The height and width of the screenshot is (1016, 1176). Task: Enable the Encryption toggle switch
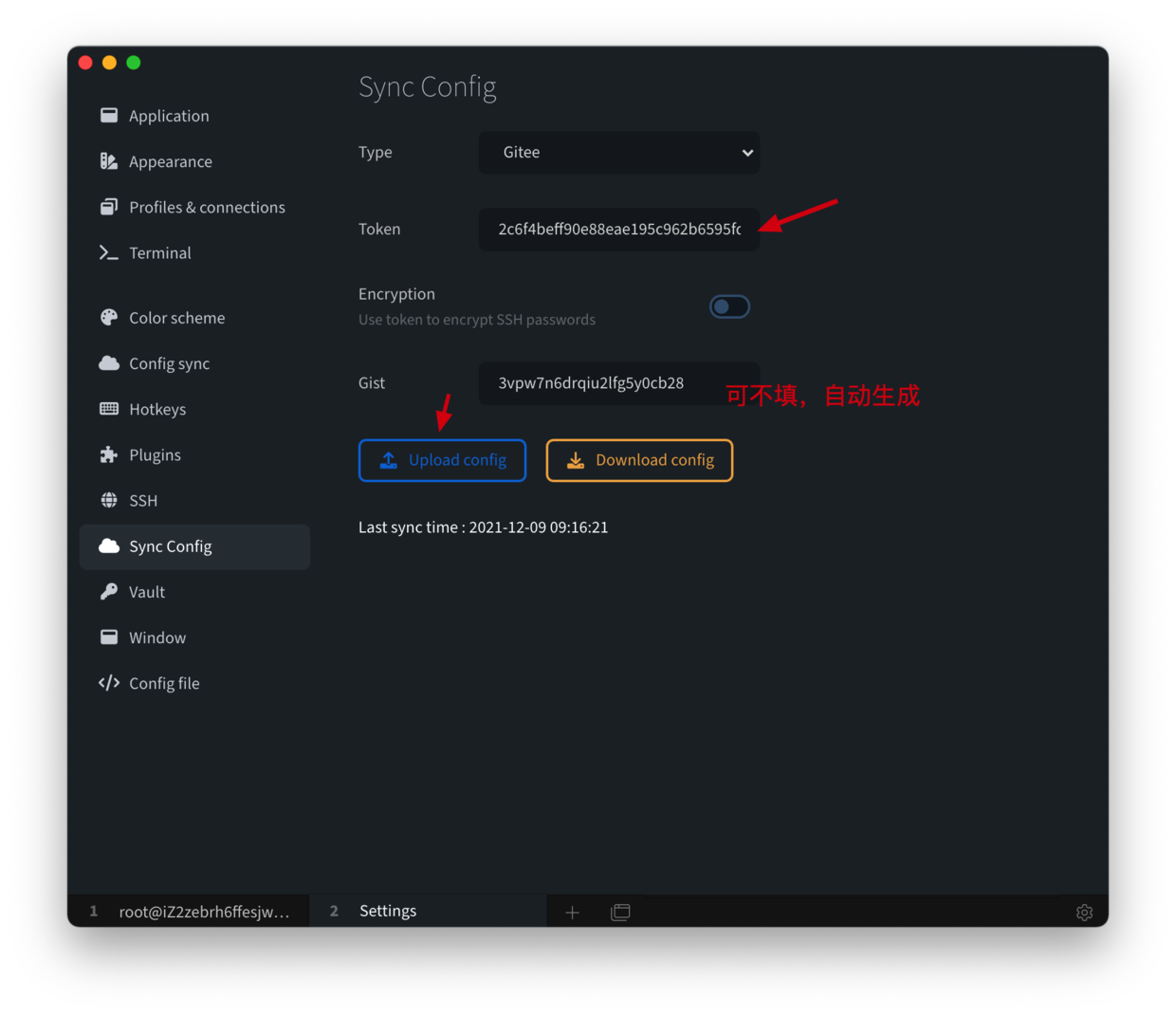click(x=729, y=306)
